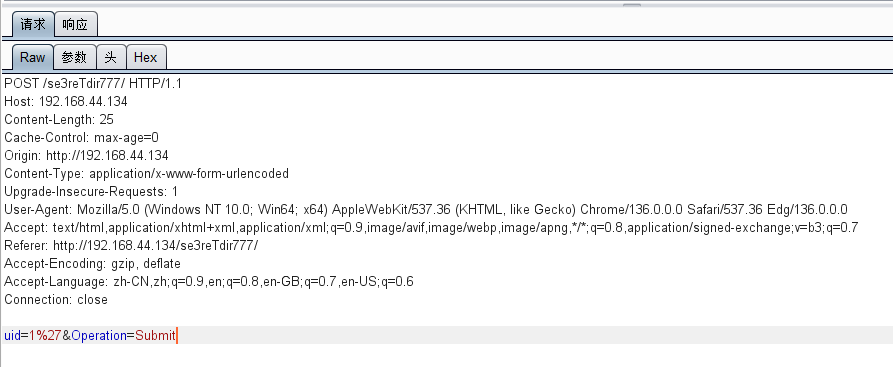Select the Cache-Control: max-age=0 line
The height and width of the screenshot is (367, 893).
(81, 137)
